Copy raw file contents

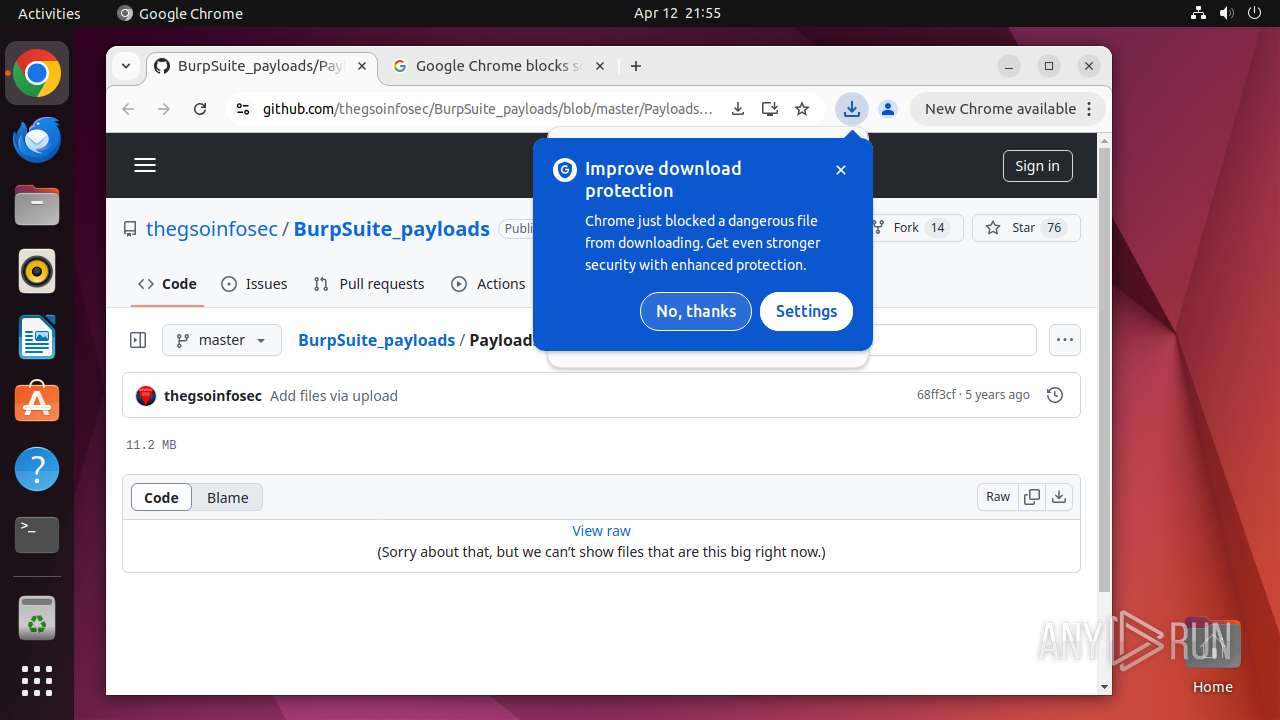[x=1032, y=497]
